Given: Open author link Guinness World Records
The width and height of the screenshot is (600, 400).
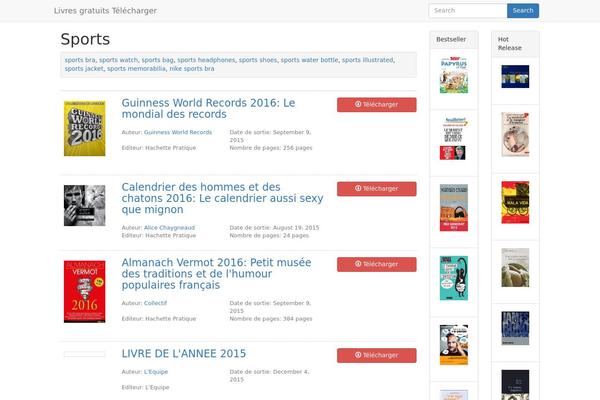Looking at the screenshot, I should (178, 132).
